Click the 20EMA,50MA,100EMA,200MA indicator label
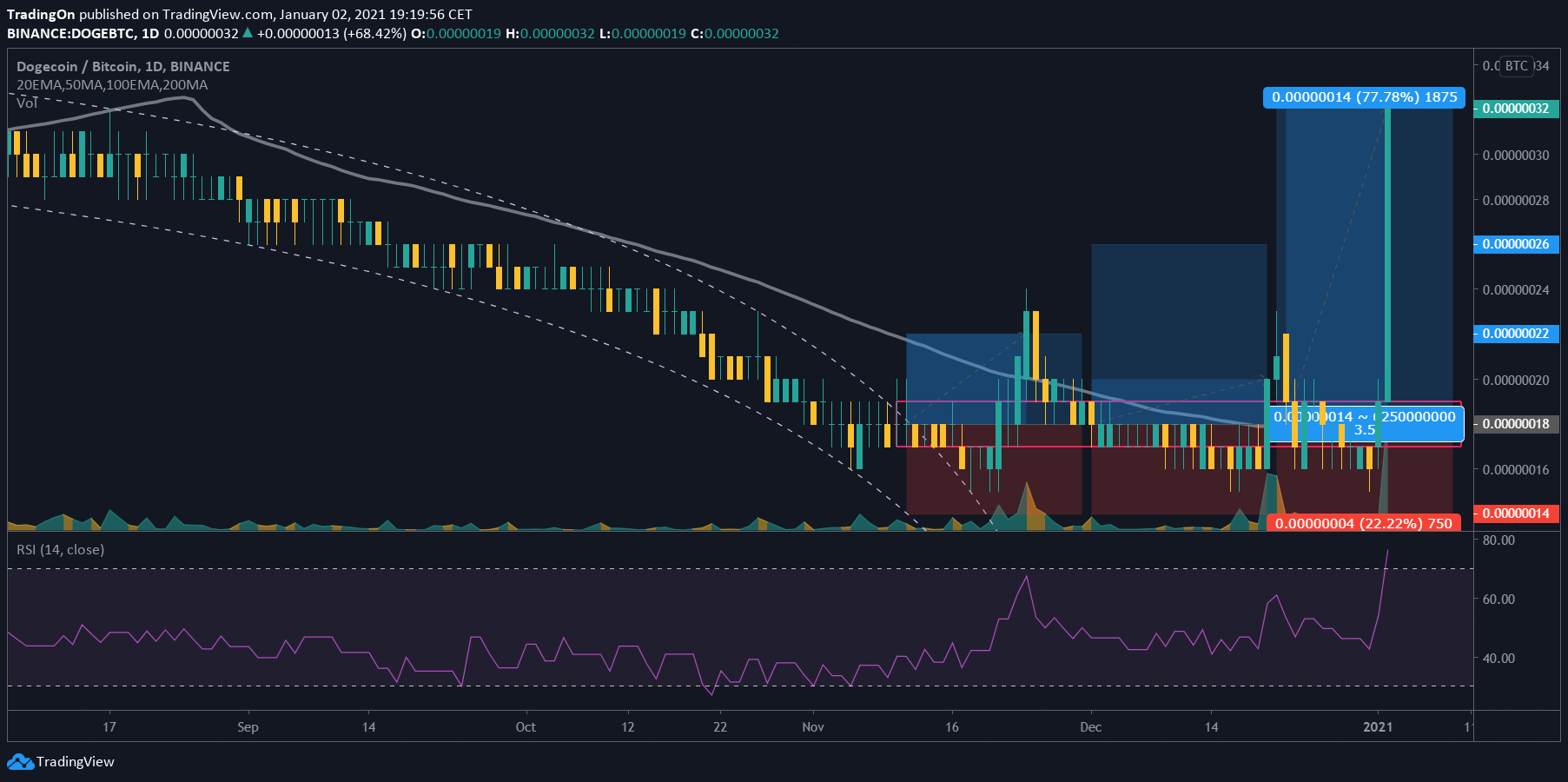This screenshot has width=1568, height=782. (112, 85)
